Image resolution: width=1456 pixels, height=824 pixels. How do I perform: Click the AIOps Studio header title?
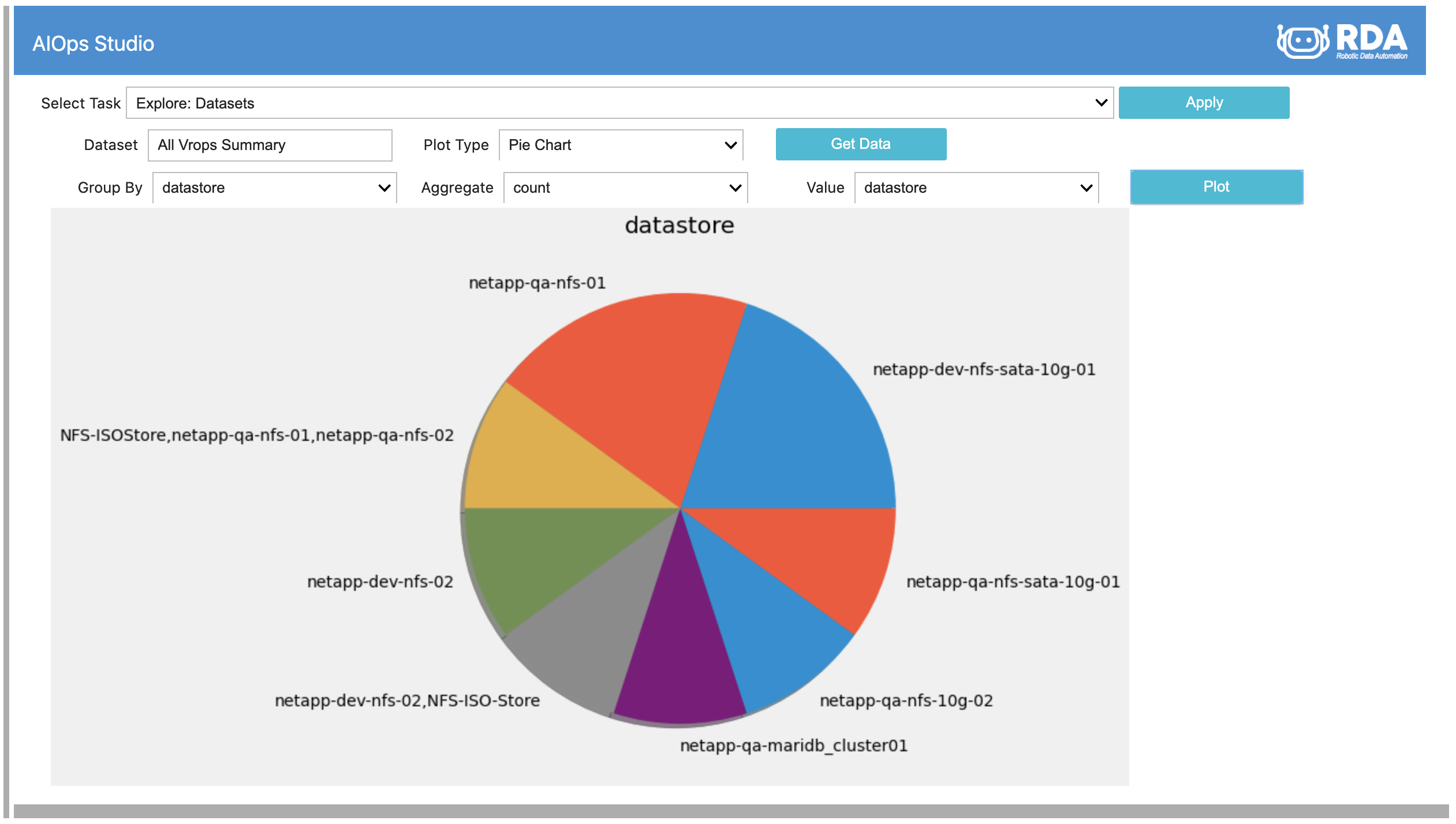point(94,43)
